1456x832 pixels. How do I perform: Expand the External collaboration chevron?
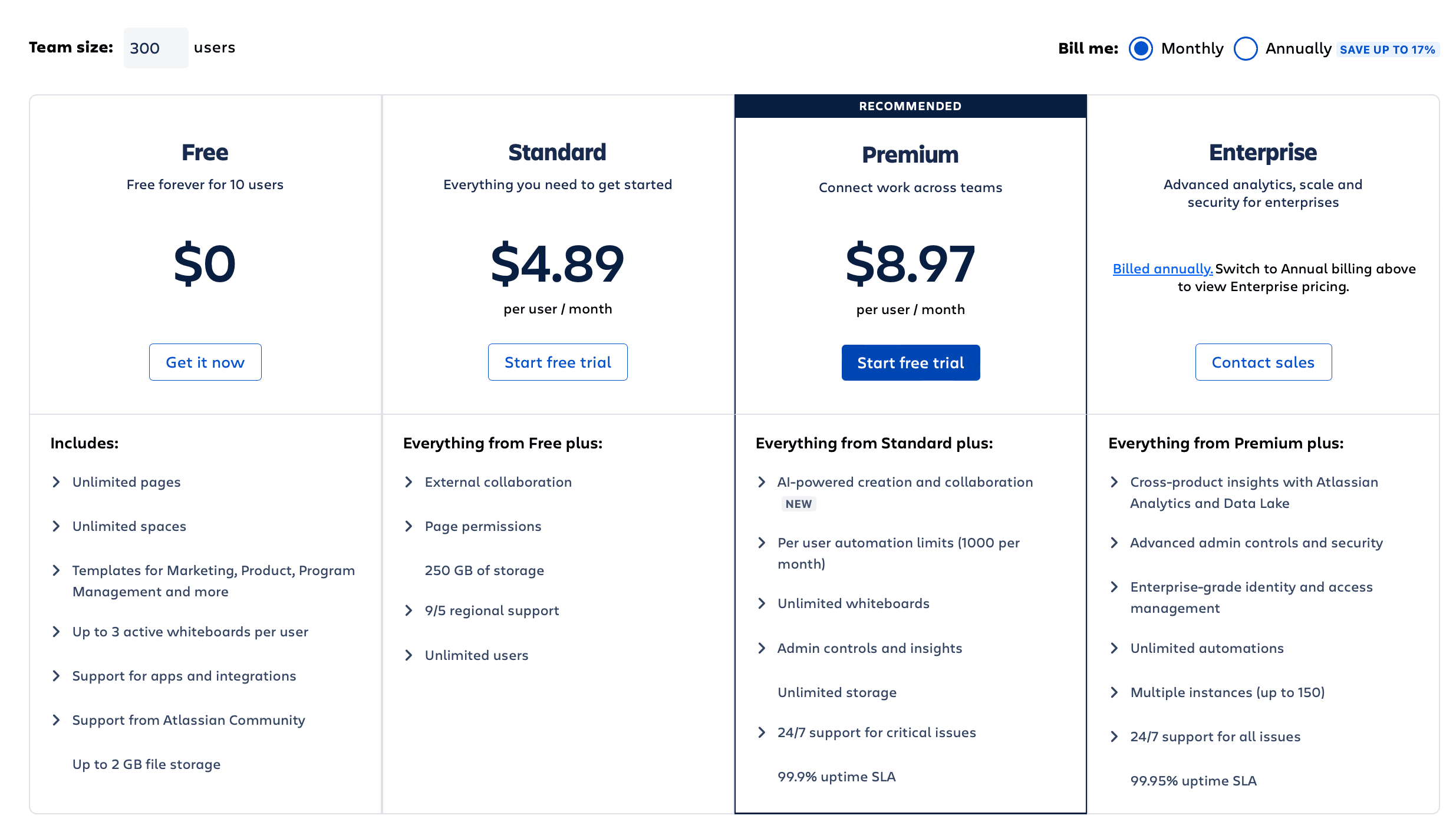coord(409,482)
